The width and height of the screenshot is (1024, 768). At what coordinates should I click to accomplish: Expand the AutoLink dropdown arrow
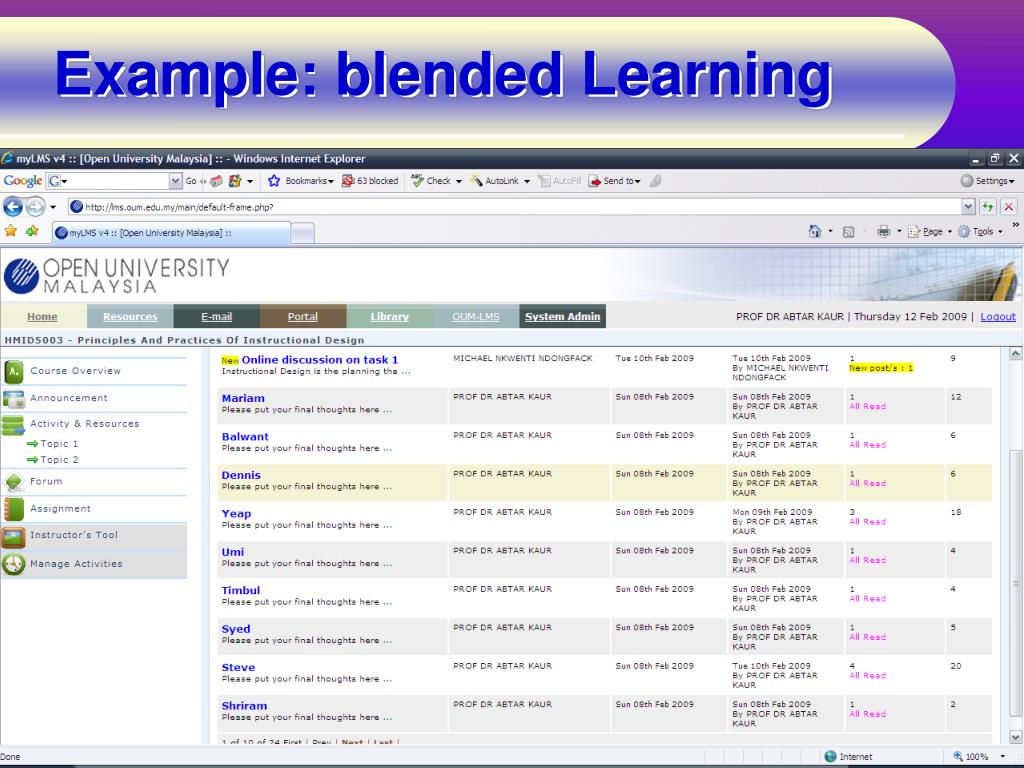pyautogui.click(x=526, y=182)
